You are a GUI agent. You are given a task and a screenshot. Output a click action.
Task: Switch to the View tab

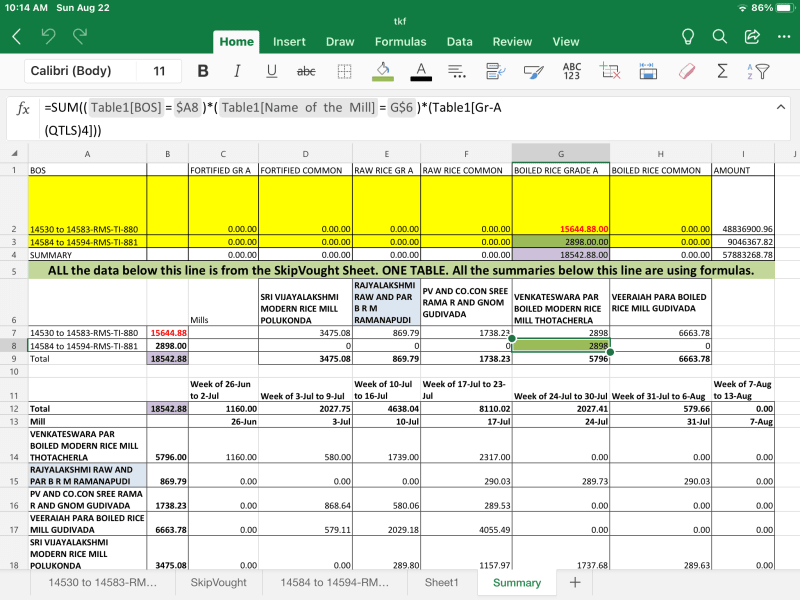[566, 42]
